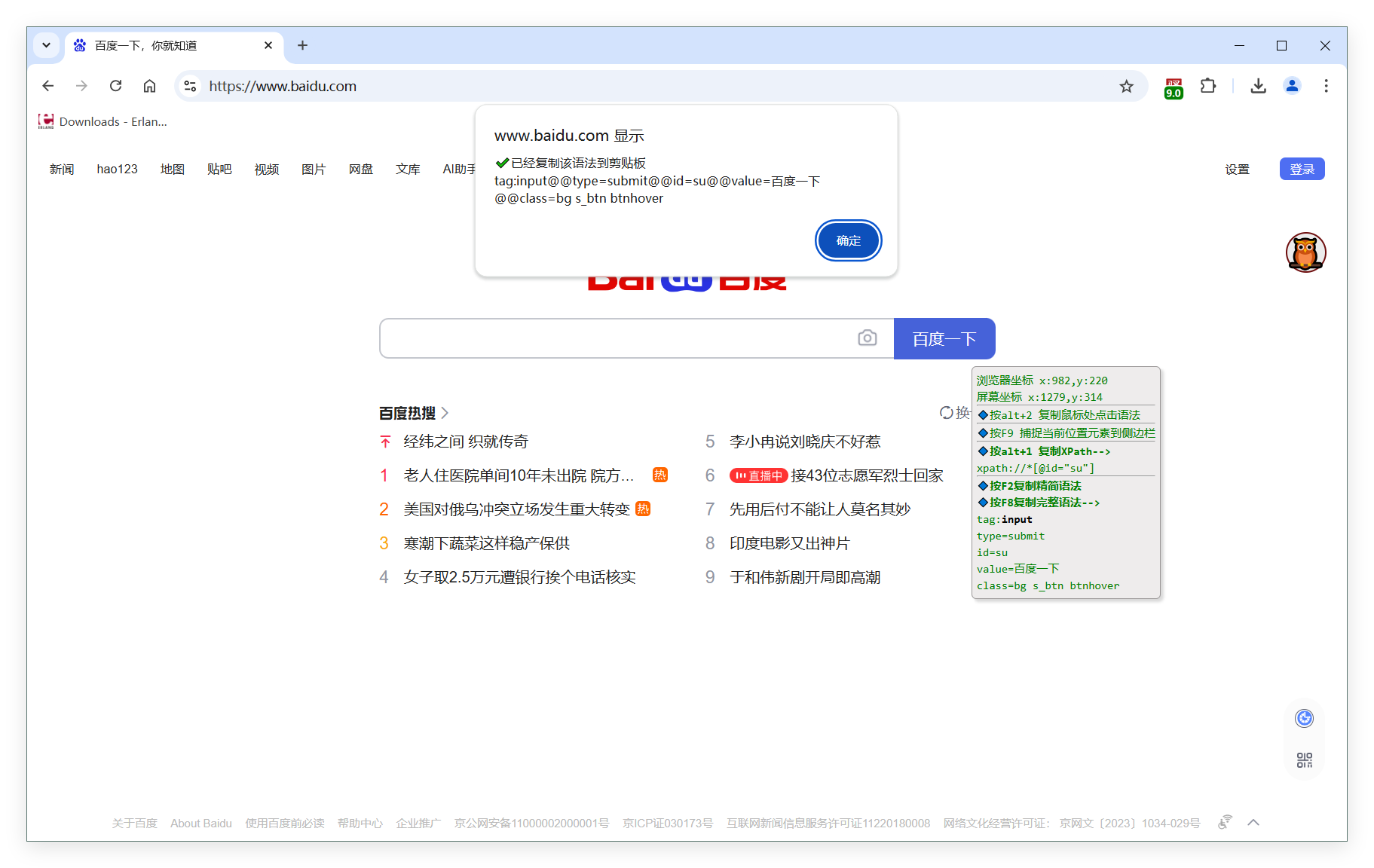Open the 文库 nav link
Viewport: 1374px width, 868px height.
click(x=408, y=169)
